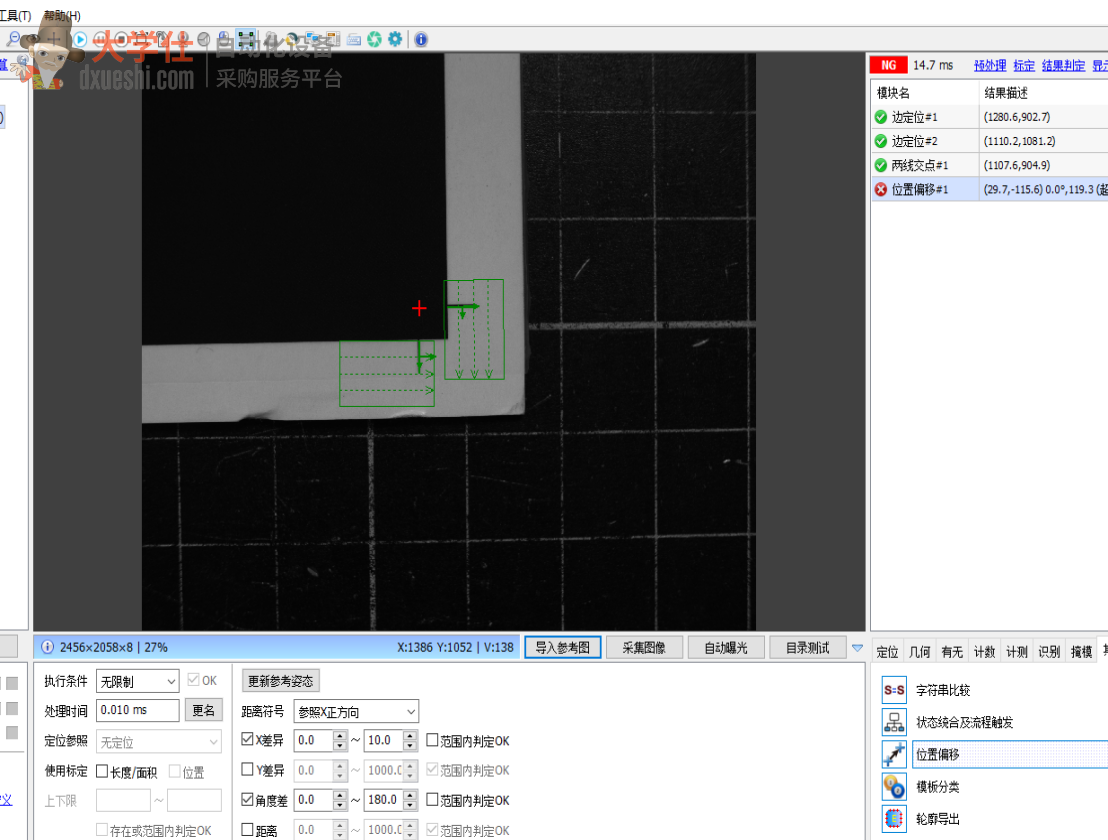Click the blue info icon in toolbar
The height and width of the screenshot is (840, 1108).
(x=421, y=40)
